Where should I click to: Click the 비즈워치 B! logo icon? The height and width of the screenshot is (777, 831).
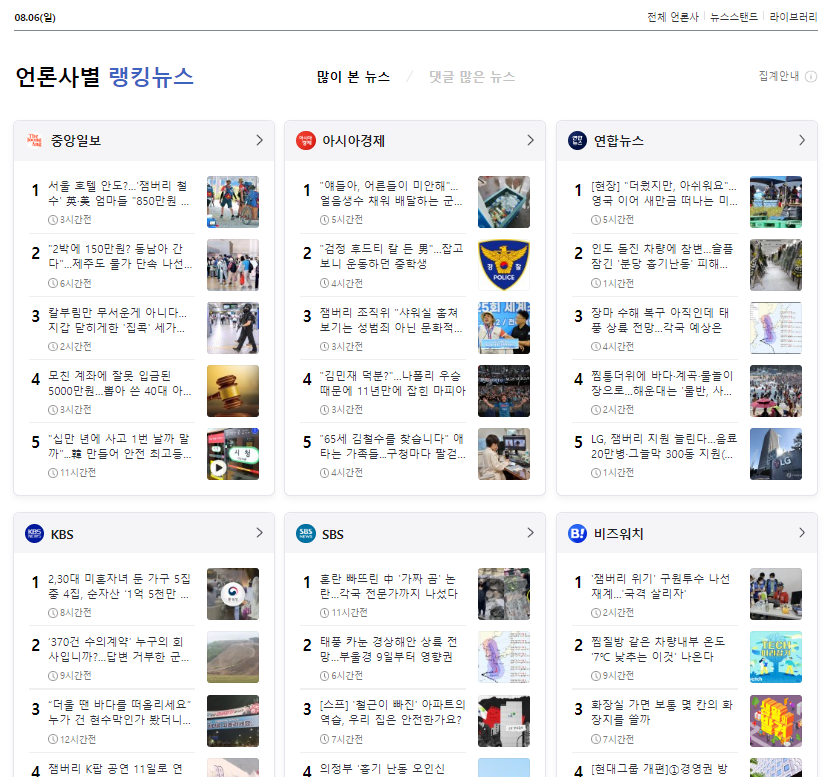(578, 533)
